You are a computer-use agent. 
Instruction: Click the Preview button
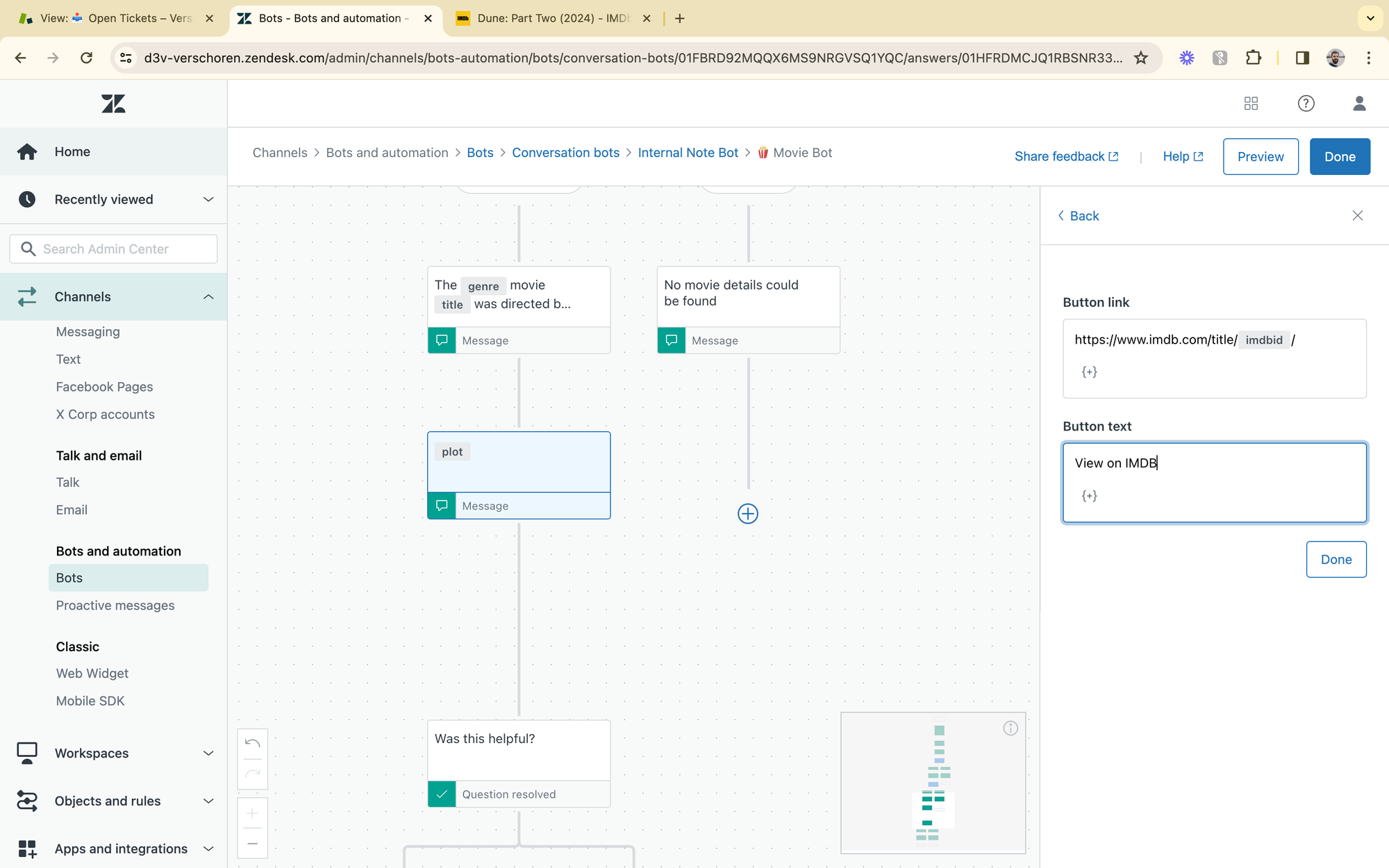[1260, 156]
